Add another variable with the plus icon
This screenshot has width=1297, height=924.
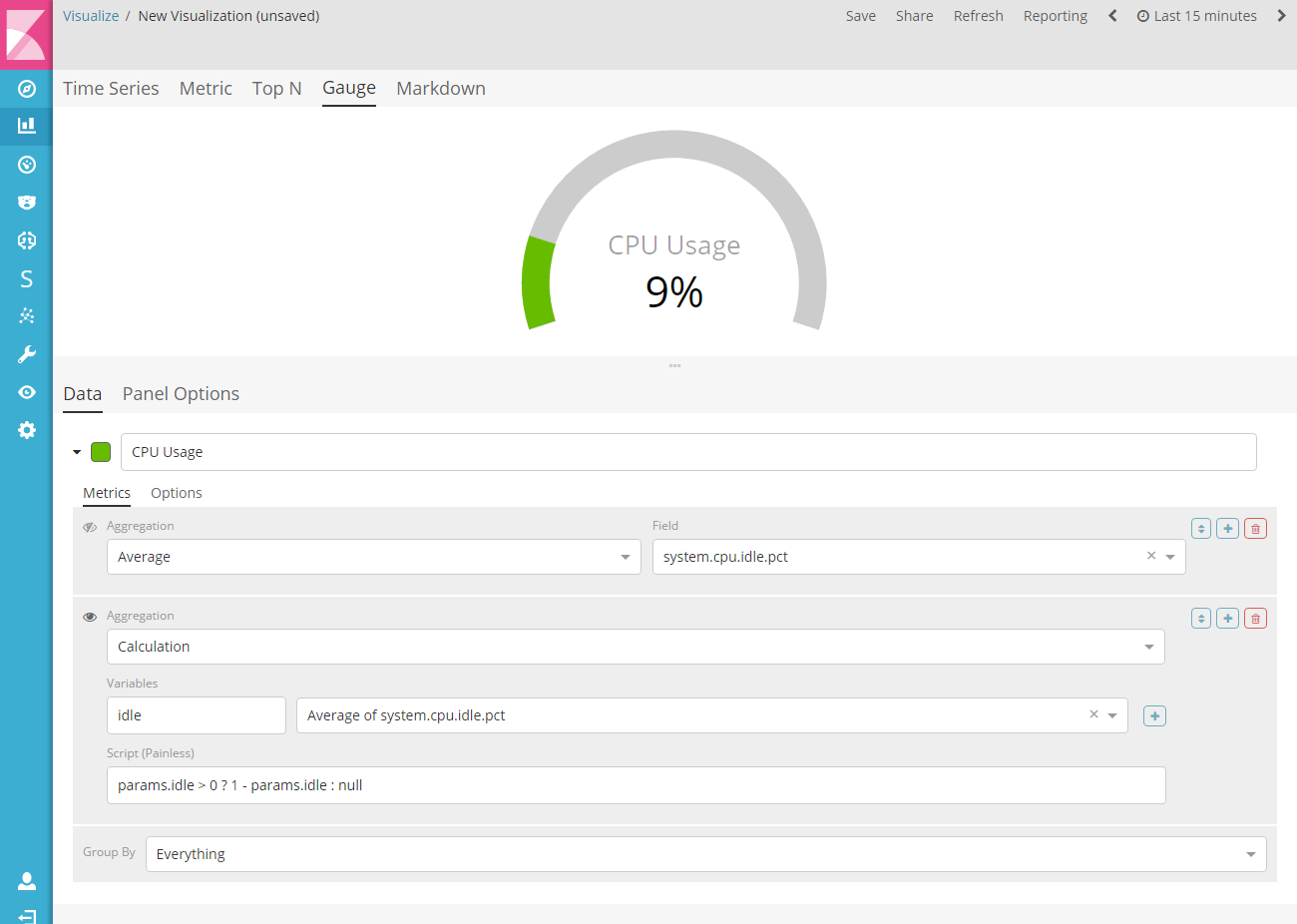point(1154,716)
